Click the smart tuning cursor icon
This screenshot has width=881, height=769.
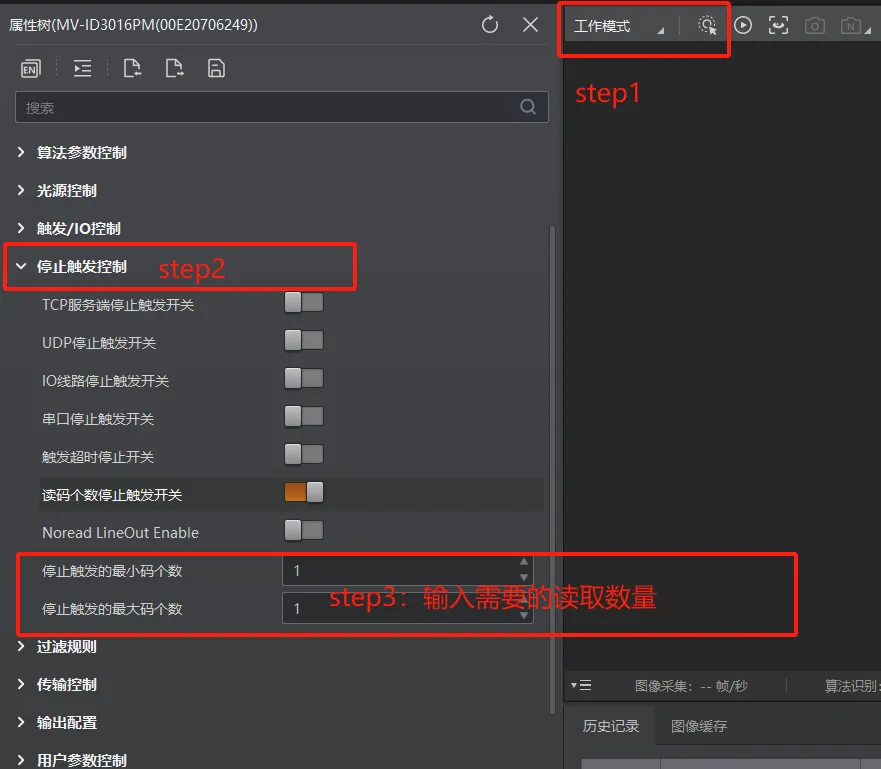[707, 26]
